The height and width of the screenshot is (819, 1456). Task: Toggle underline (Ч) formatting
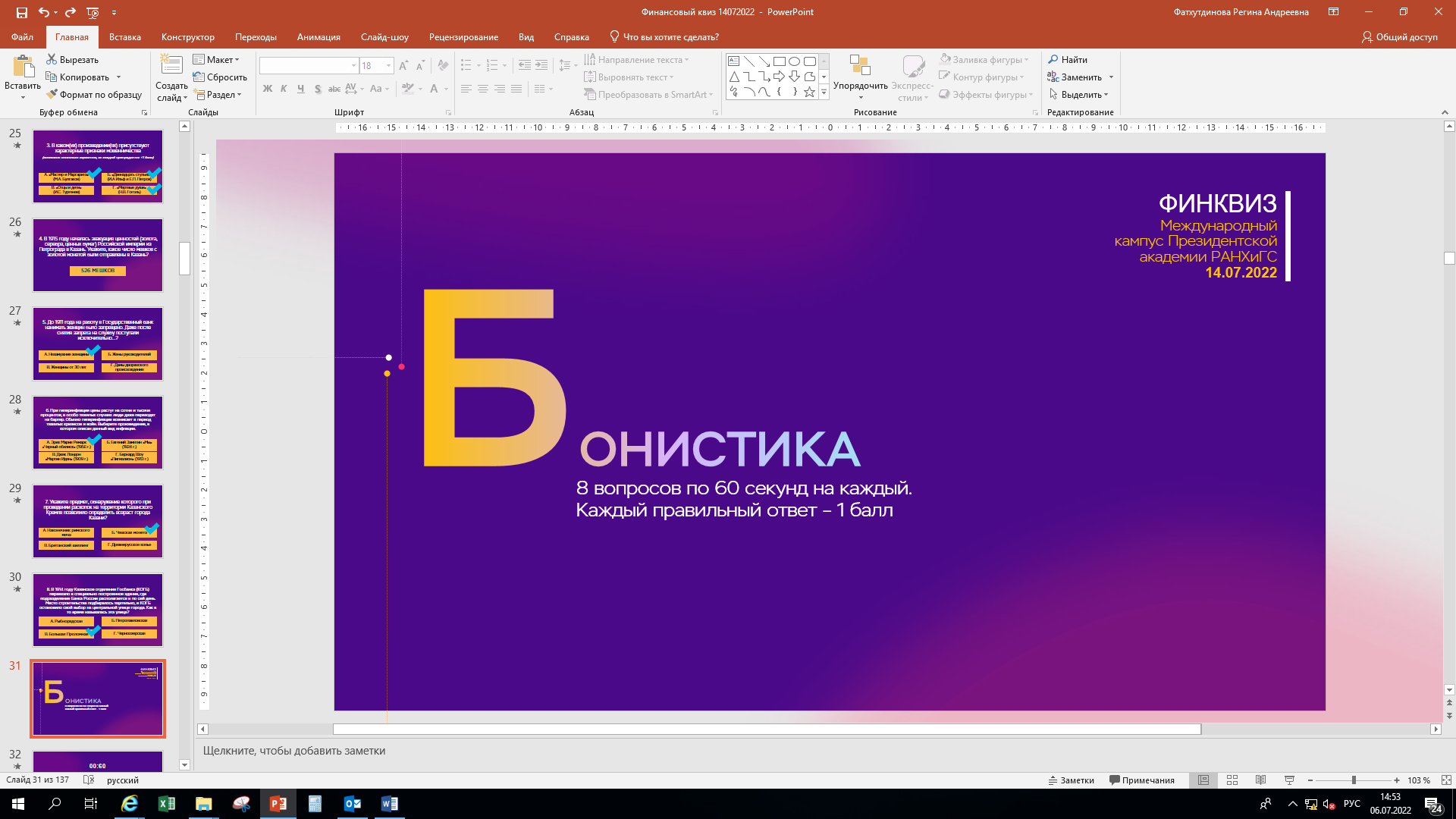(x=300, y=89)
